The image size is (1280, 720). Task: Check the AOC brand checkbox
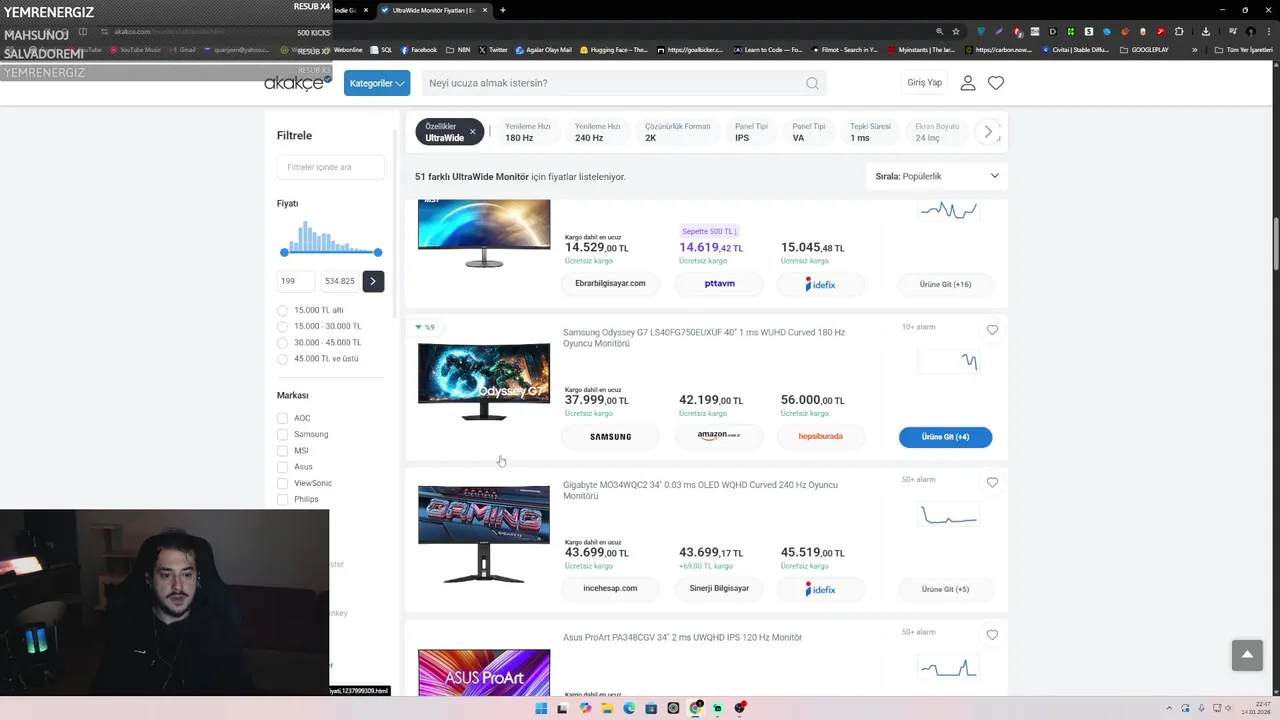pos(282,418)
